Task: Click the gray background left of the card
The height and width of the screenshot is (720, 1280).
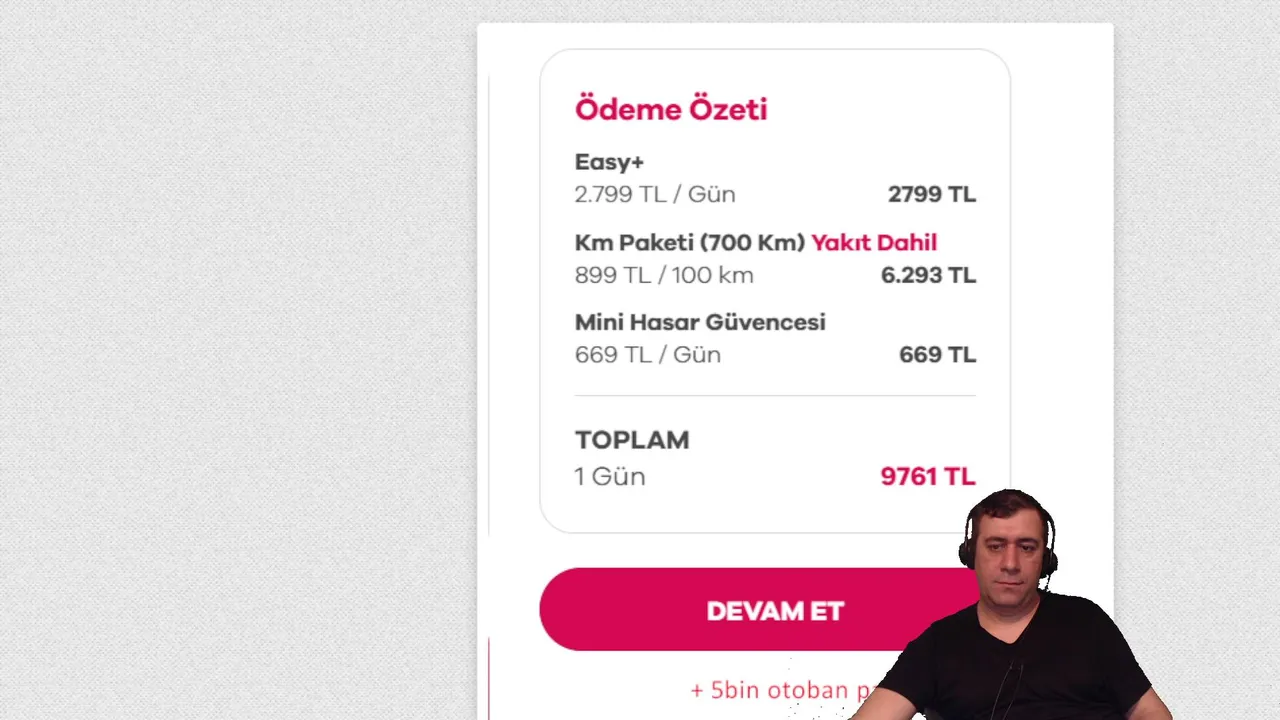Action: point(240,360)
